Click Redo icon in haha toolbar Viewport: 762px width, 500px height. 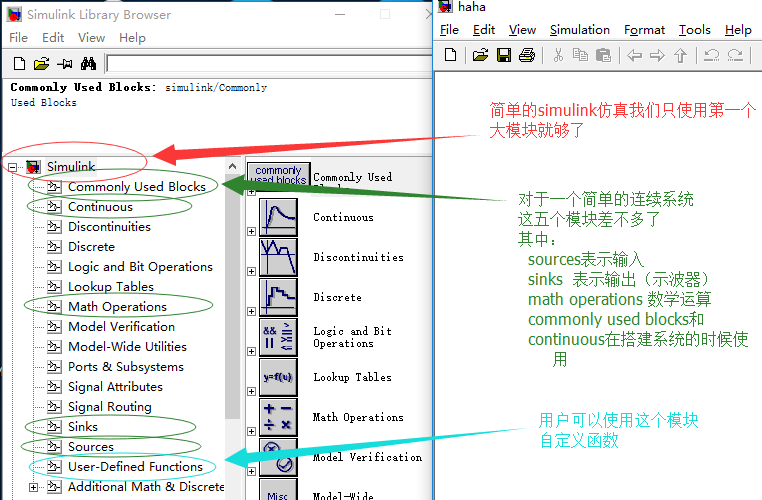click(x=735, y=55)
